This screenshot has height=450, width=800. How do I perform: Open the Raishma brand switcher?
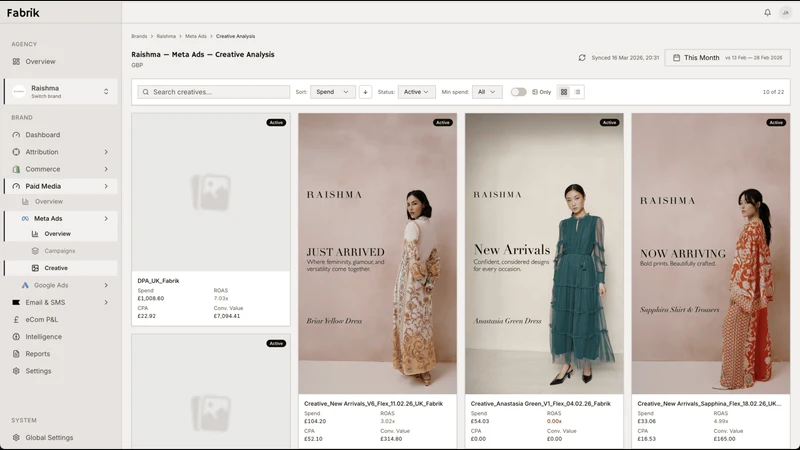pyautogui.click(x=61, y=91)
